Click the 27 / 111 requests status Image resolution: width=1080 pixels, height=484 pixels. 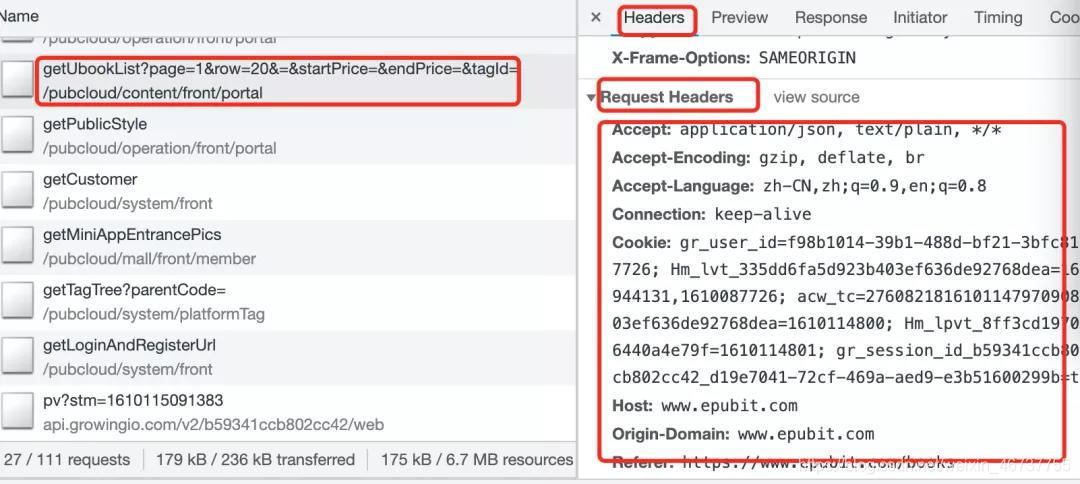pos(67,460)
